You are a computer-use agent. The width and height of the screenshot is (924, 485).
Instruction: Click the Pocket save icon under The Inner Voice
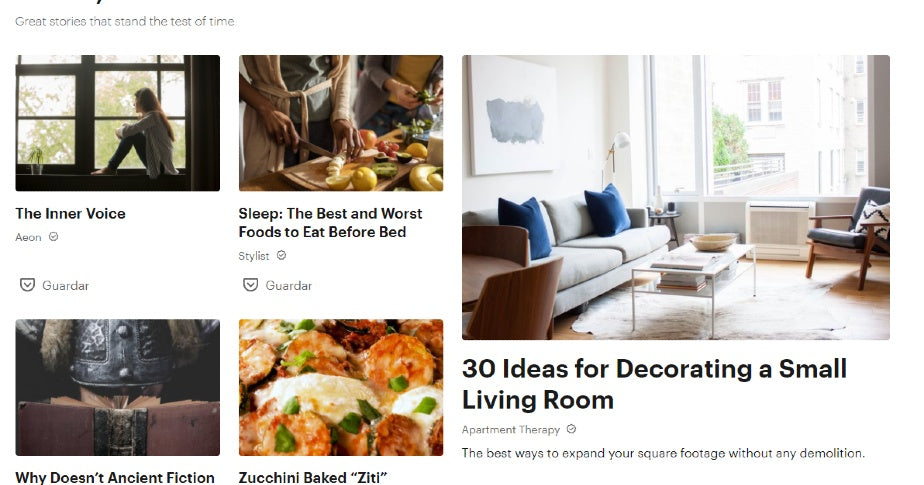(27, 285)
